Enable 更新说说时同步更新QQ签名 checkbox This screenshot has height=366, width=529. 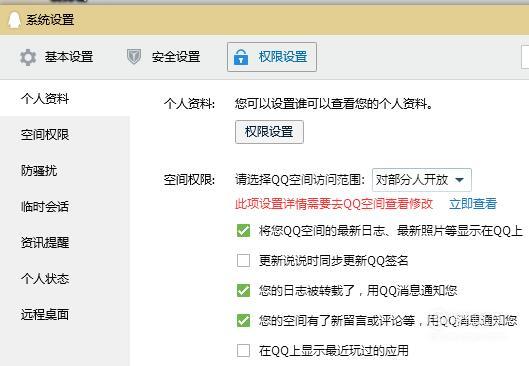243,260
